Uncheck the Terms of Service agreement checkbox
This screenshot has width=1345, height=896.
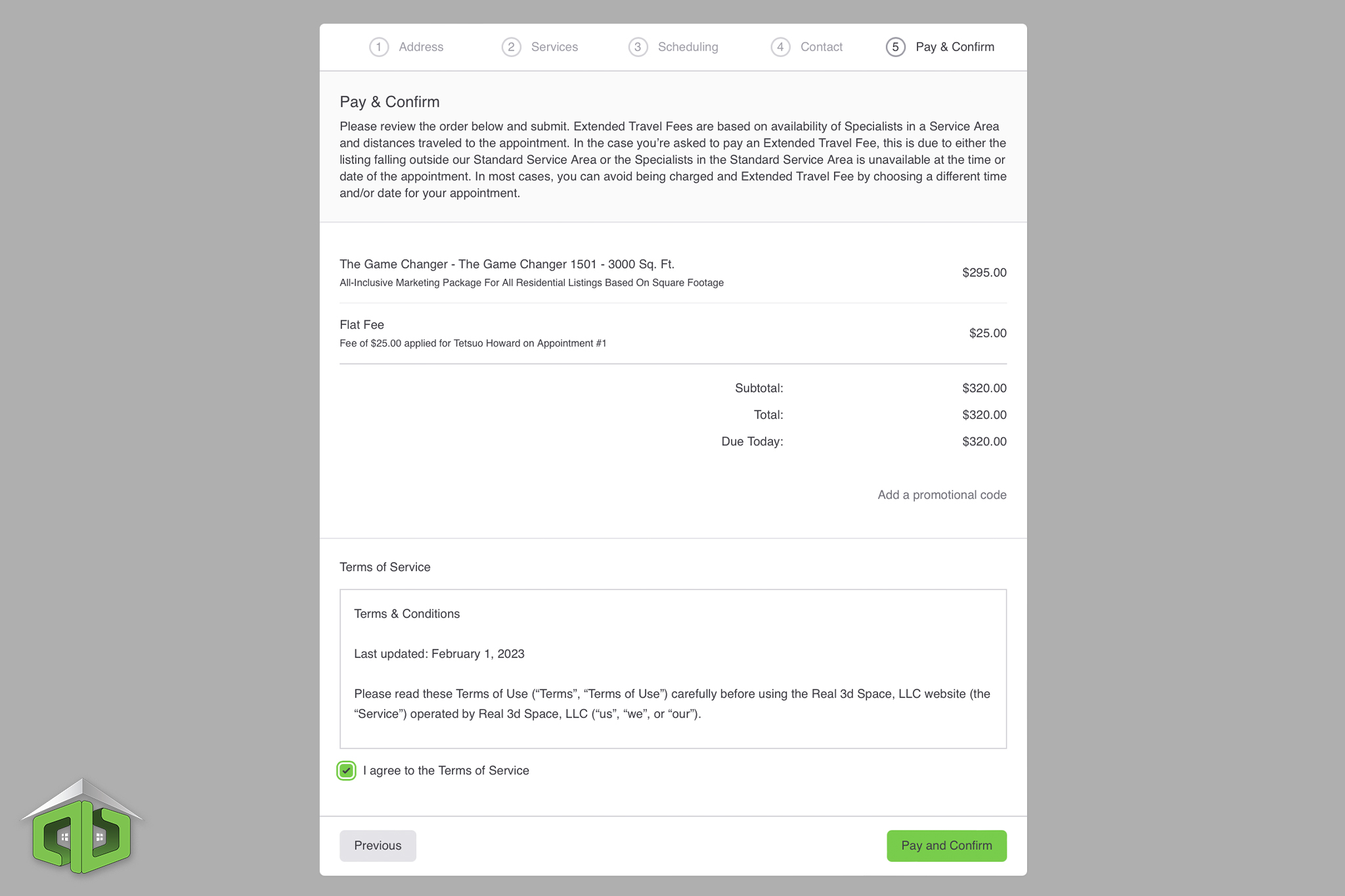point(346,771)
